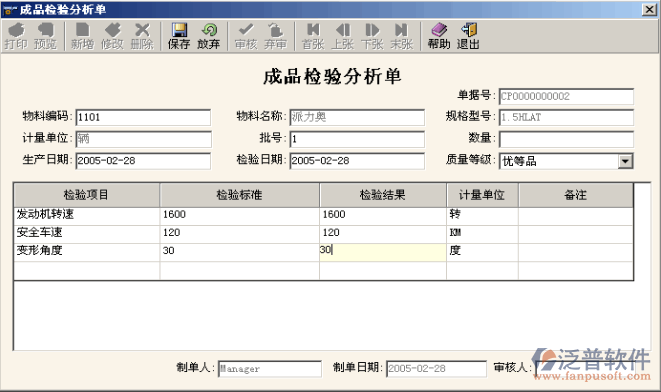
Task: Select the 发动机转速 row cell
Action: click(x=86, y=215)
